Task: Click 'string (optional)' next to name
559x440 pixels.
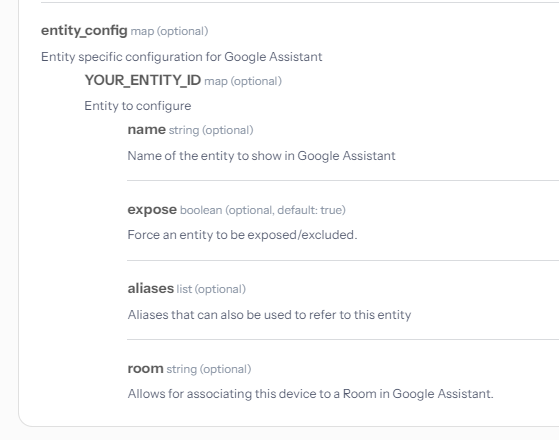Action: (211, 130)
